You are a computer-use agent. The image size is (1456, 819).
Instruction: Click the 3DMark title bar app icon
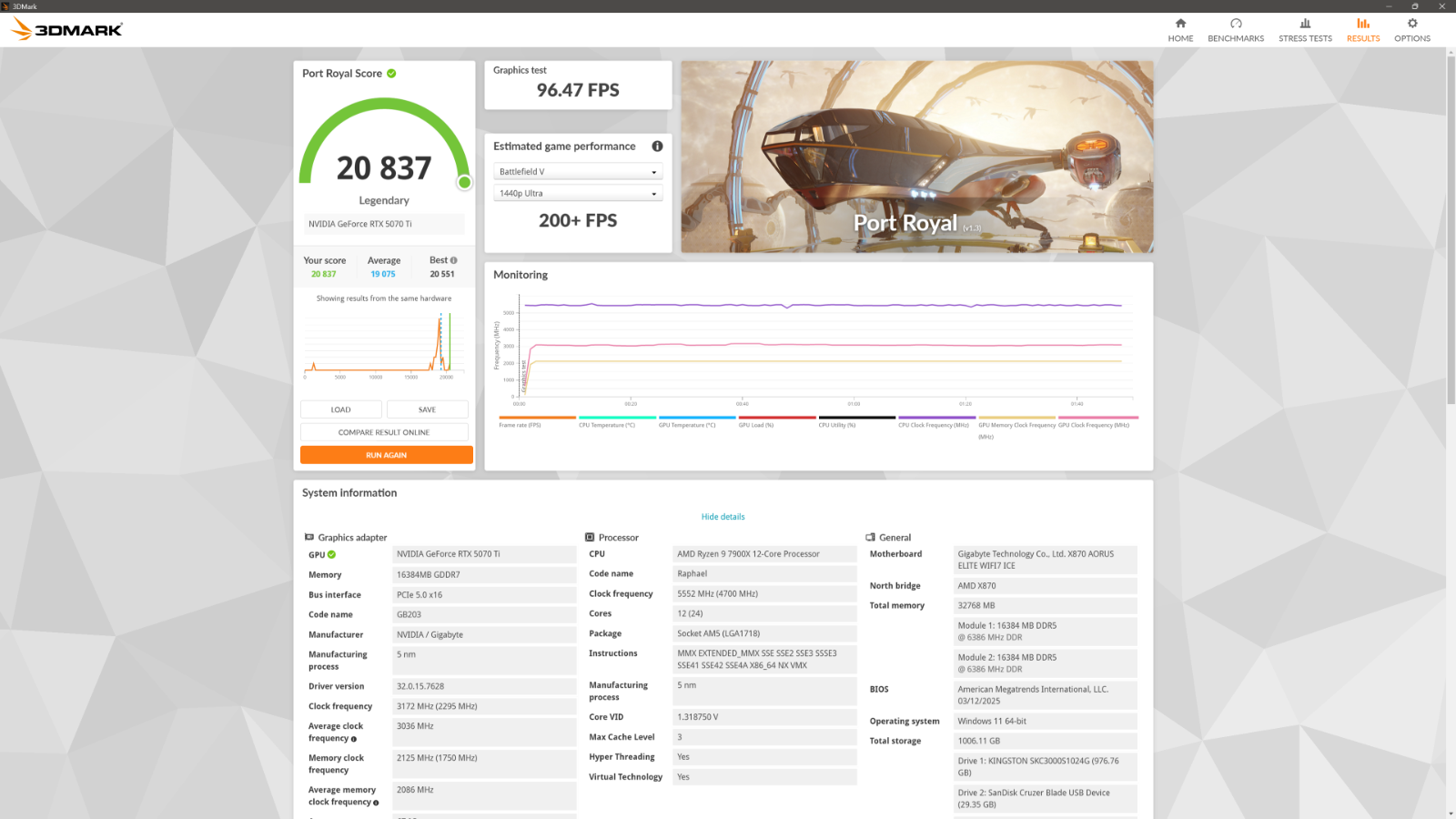[6, 6]
